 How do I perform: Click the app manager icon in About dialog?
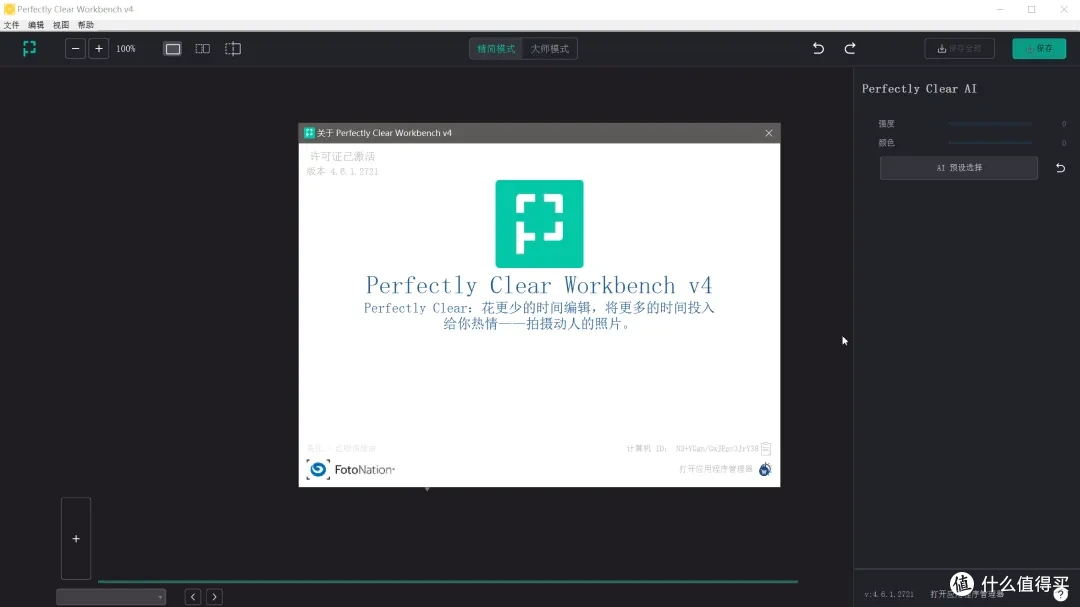[x=765, y=469]
